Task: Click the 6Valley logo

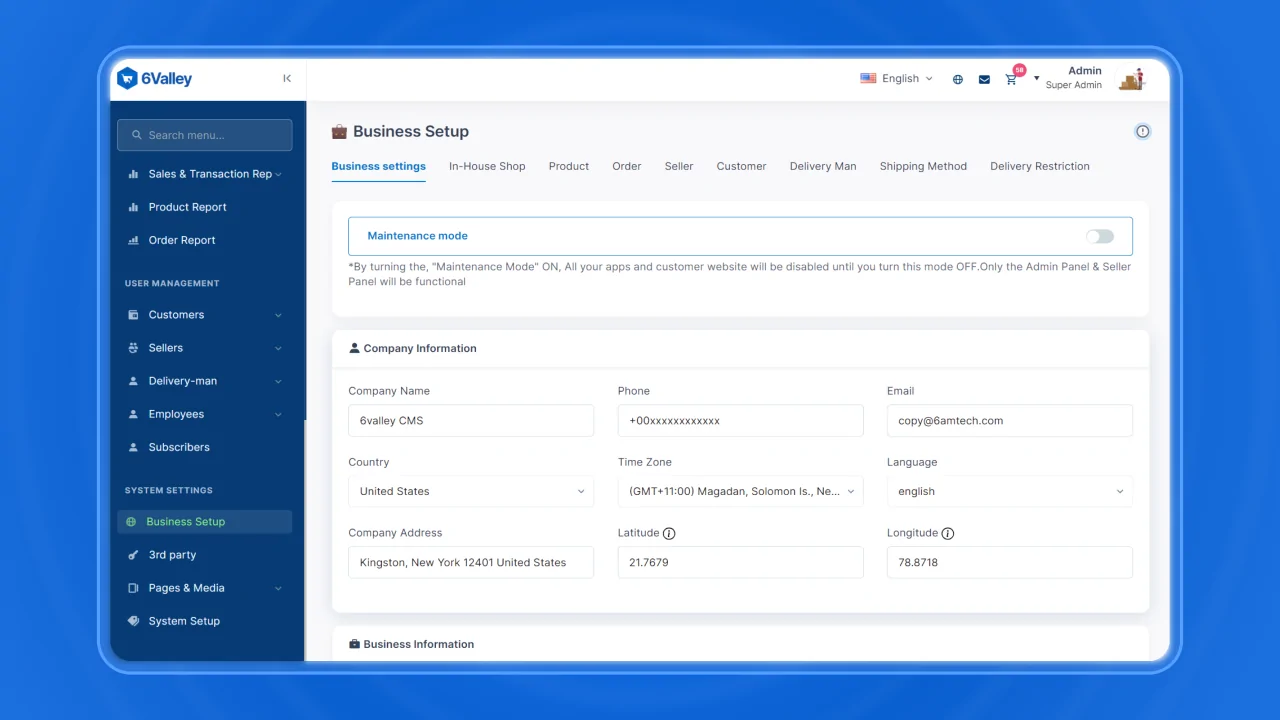Action: click(x=155, y=78)
